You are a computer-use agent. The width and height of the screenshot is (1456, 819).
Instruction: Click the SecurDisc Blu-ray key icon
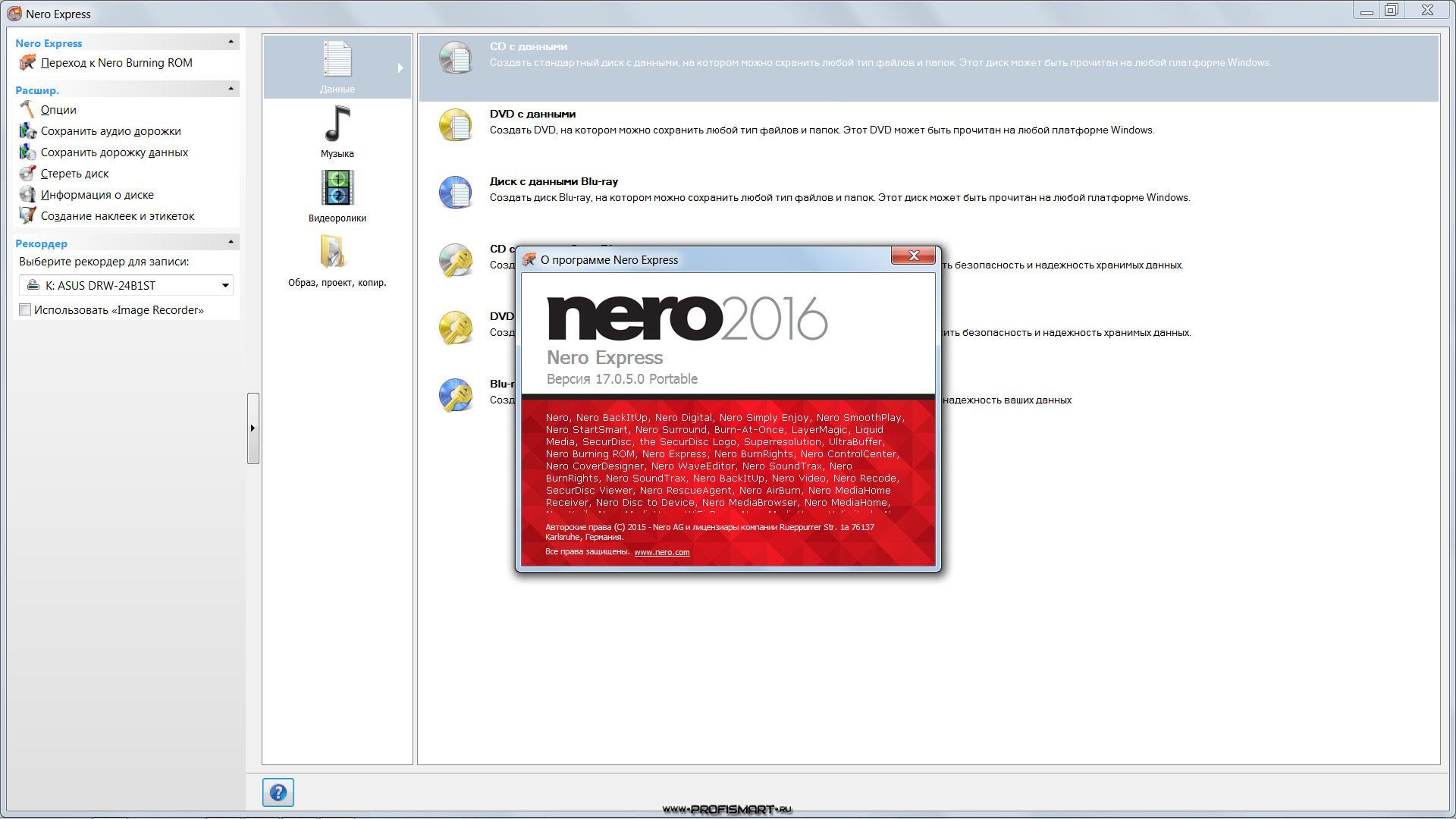(x=456, y=395)
